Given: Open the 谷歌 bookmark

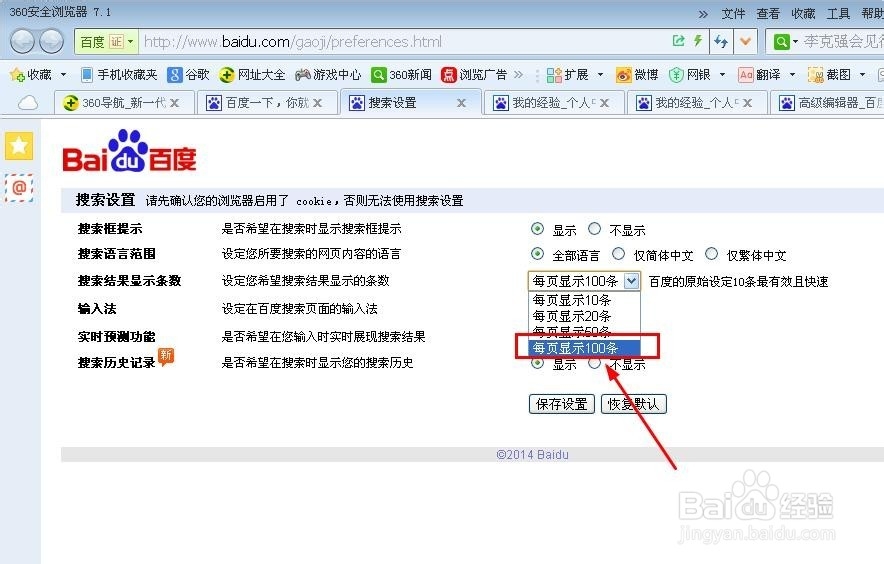Looking at the screenshot, I should click(x=189, y=74).
